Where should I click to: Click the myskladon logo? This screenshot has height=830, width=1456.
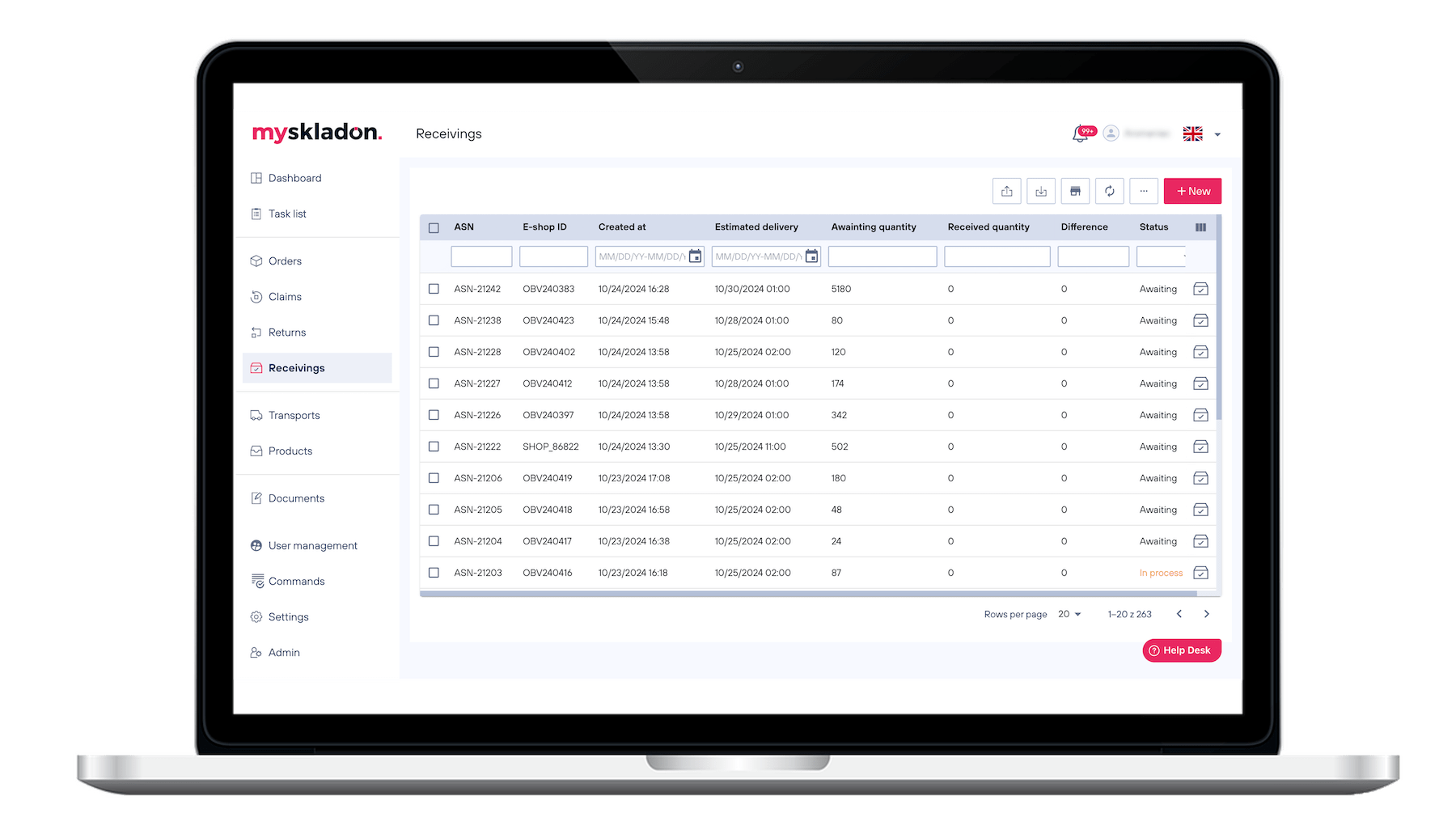pos(317,133)
